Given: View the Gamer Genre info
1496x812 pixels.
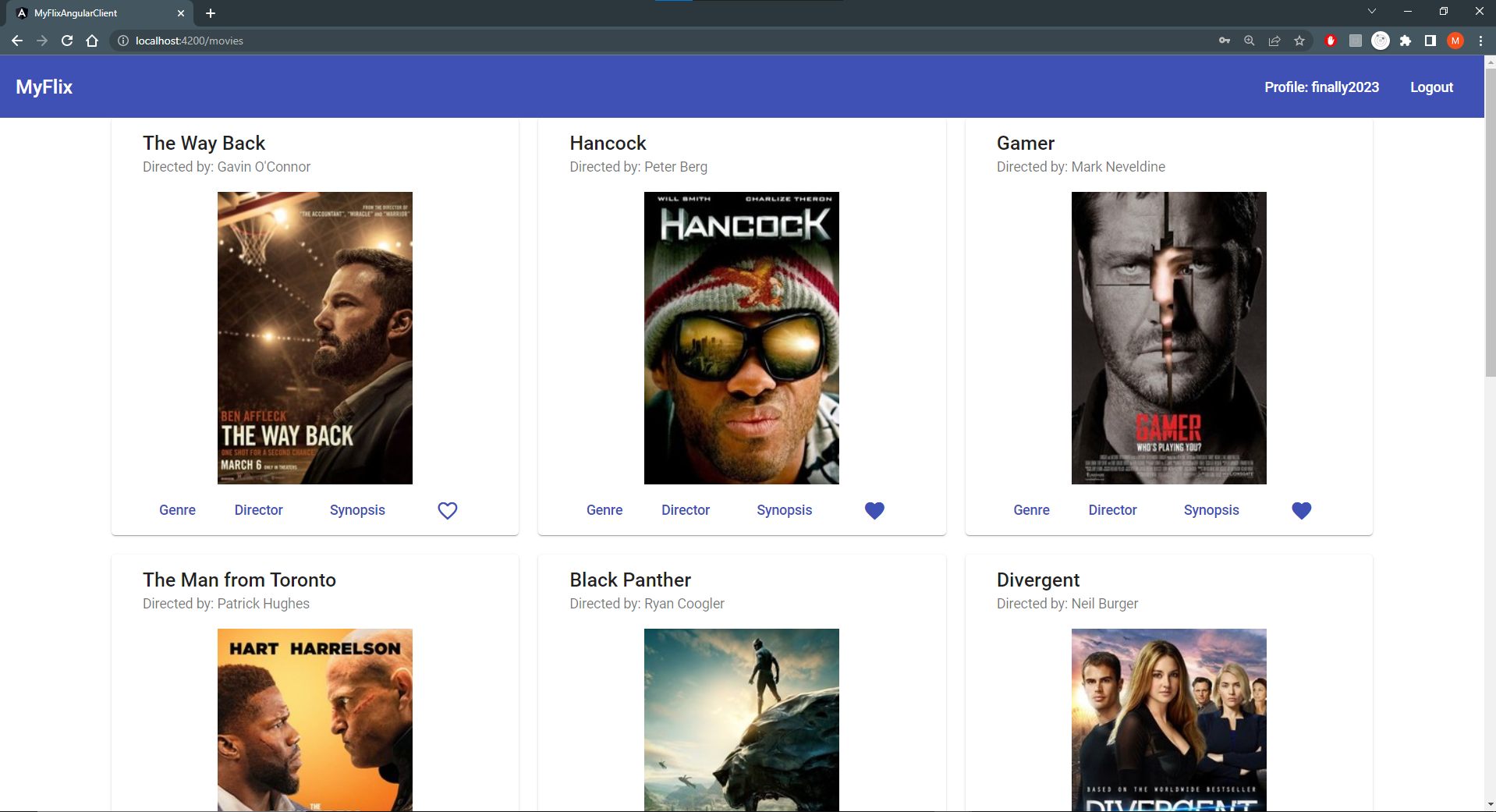Looking at the screenshot, I should click(x=1031, y=510).
